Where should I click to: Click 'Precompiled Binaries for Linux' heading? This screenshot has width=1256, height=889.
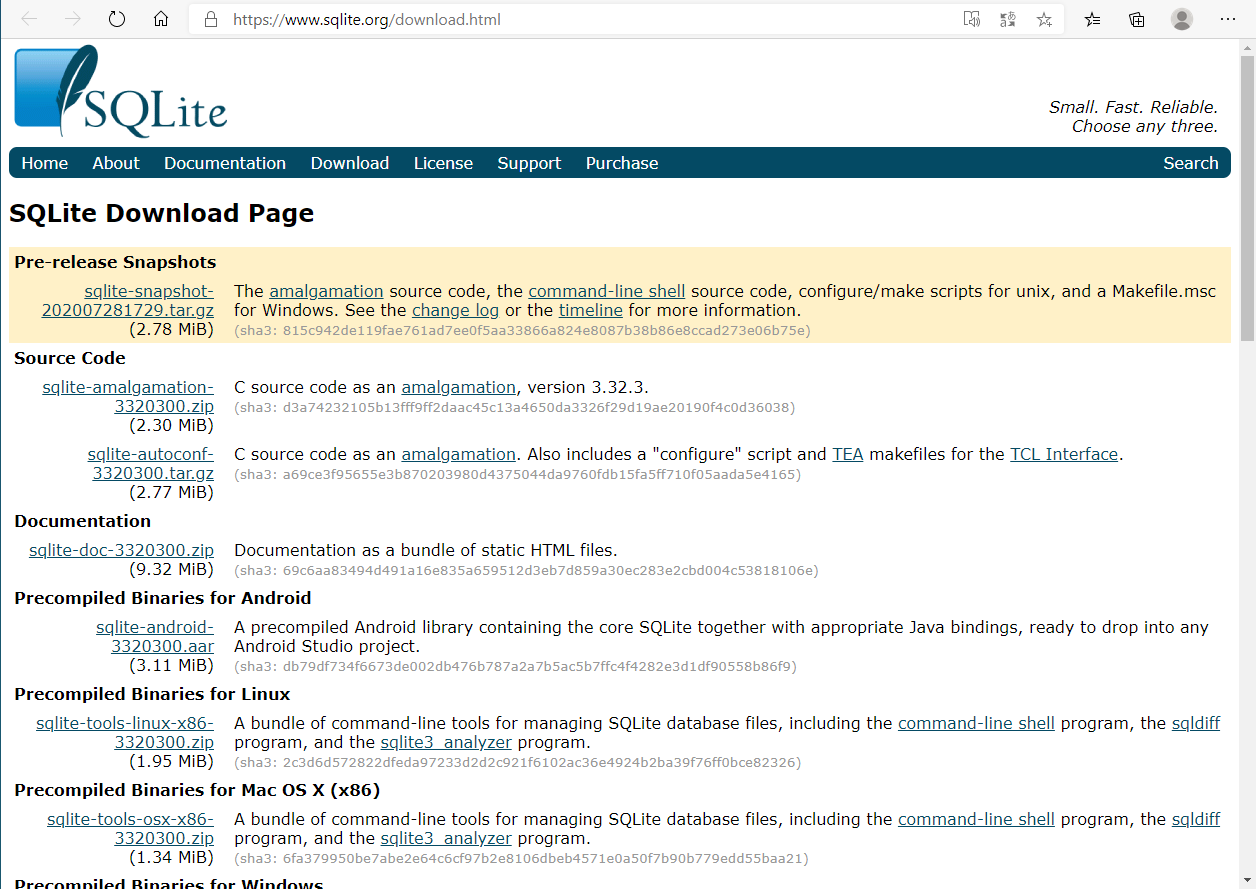[152, 694]
